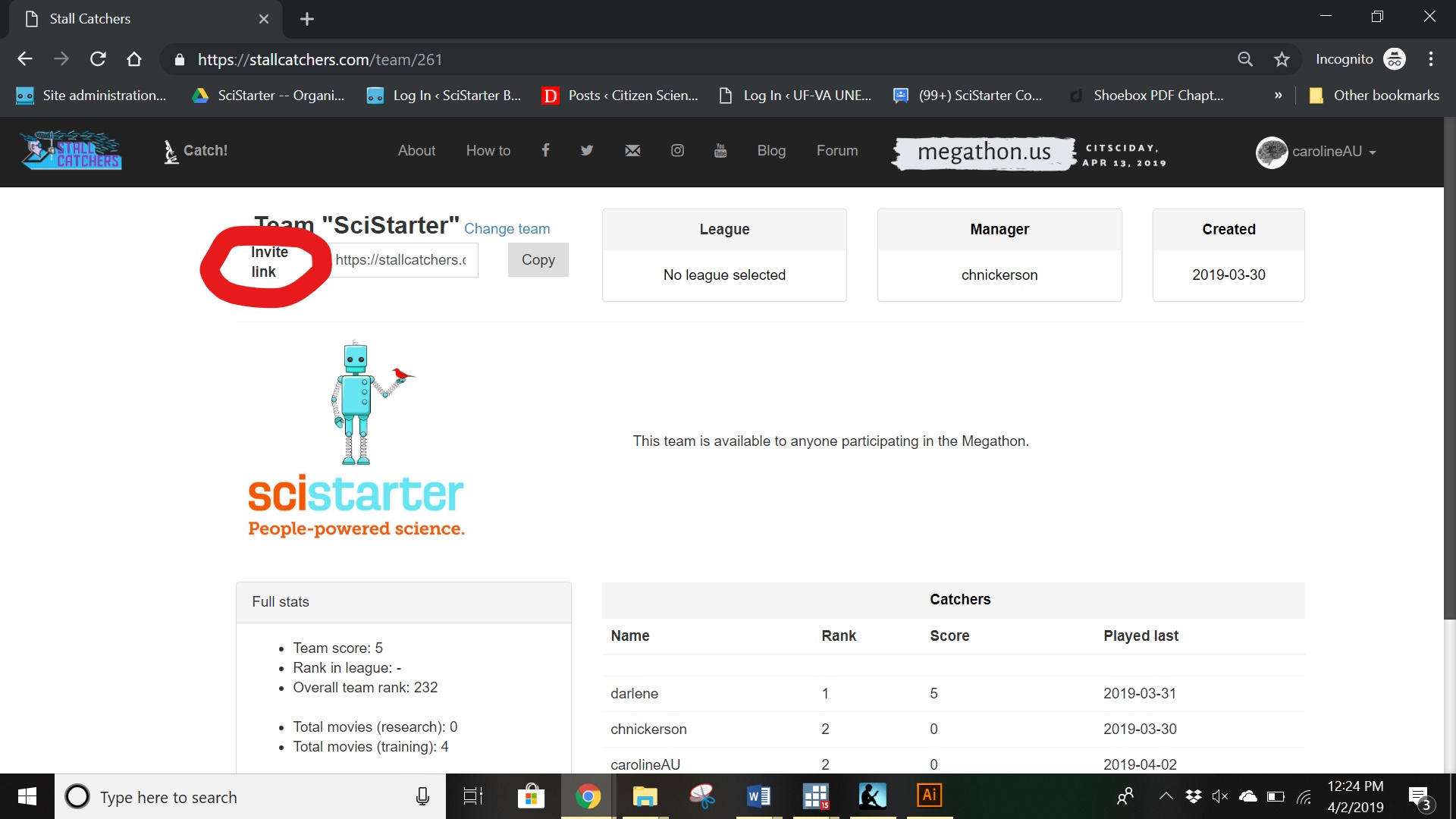Open the notification center icon

(1420, 797)
